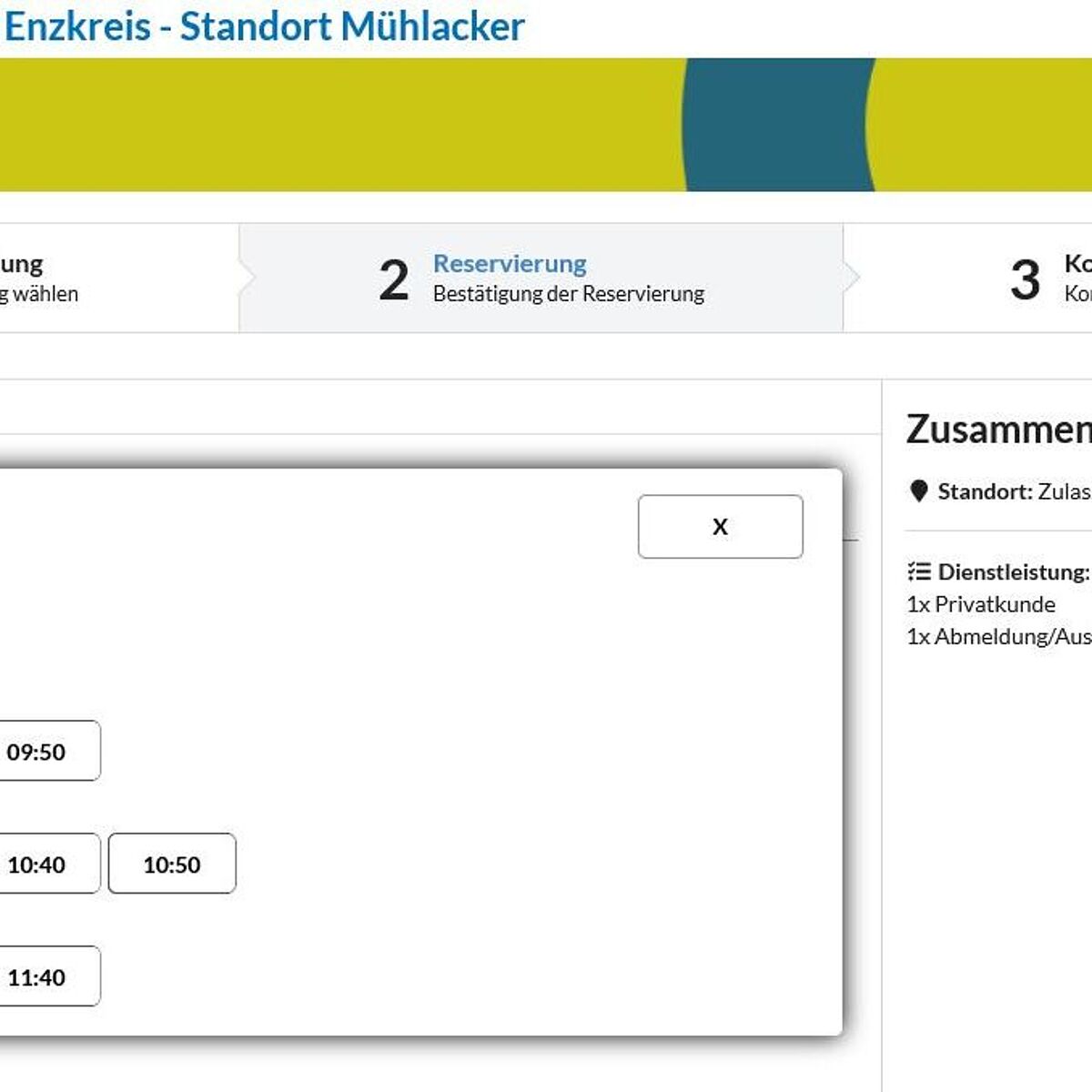The width and height of the screenshot is (1092, 1092).
Task: Click the dark blue circle in banner
Action: pos(776,125)
